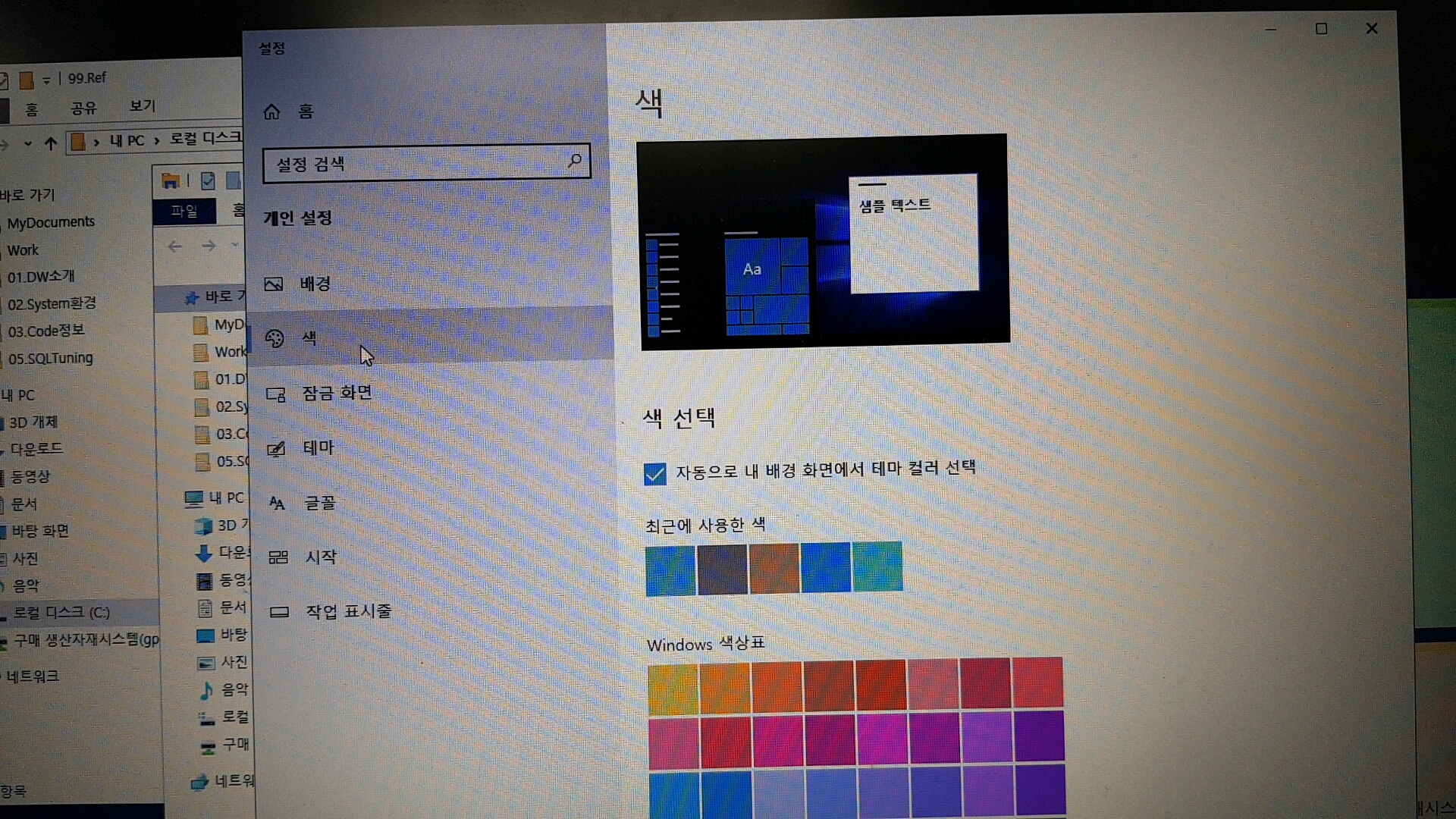Open the 보기 ribbon tab

coord(142,106)
